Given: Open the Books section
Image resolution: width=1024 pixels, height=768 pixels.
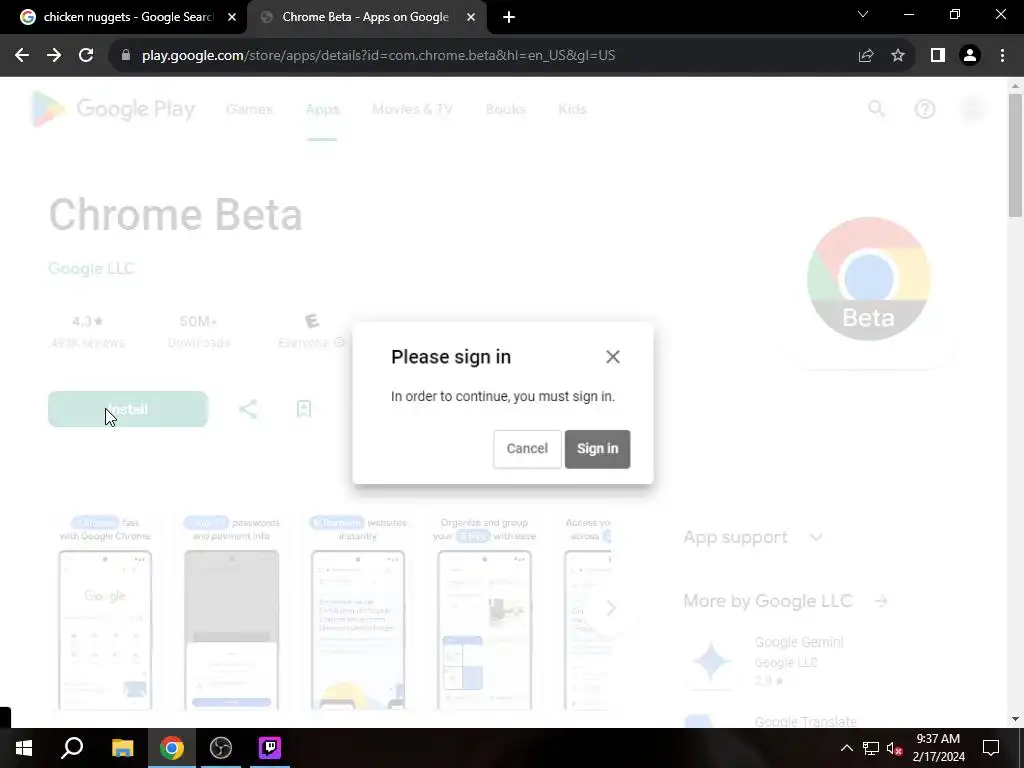Looking at the screenshot, I should (505, 109).
